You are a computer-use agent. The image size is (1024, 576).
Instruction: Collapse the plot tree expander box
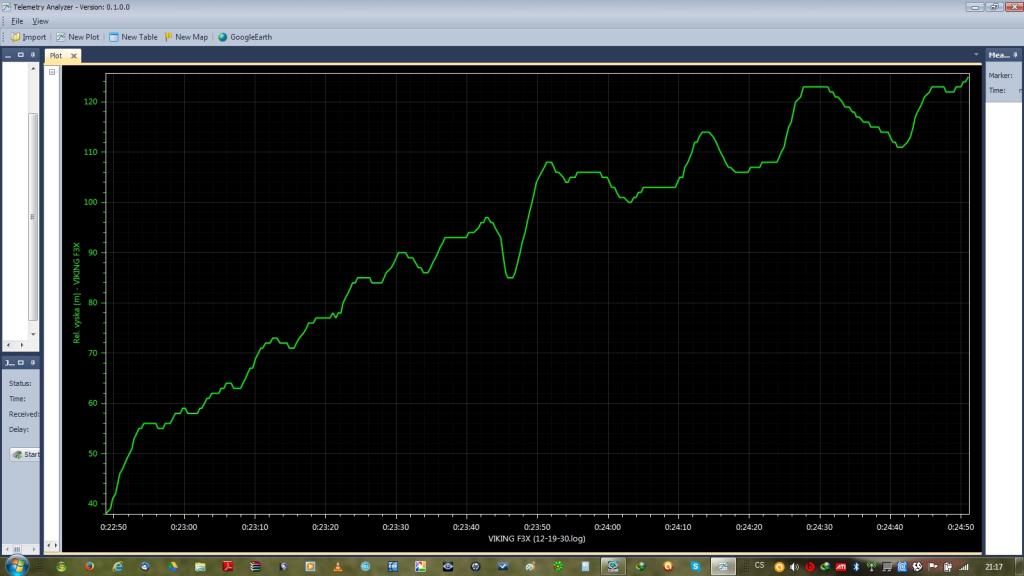(52, 73)
